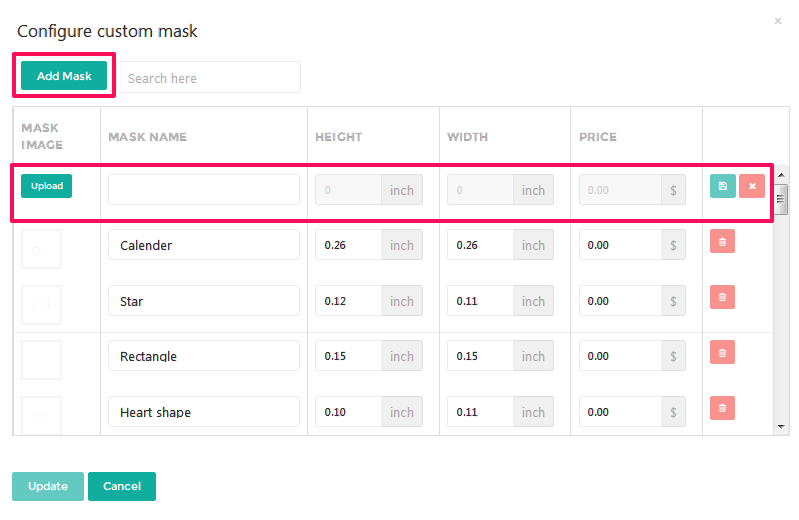Viewport: 799px width, 520px height.
Task: Cancel the new mask row with the red X icon
Action: tap(752, 186)
